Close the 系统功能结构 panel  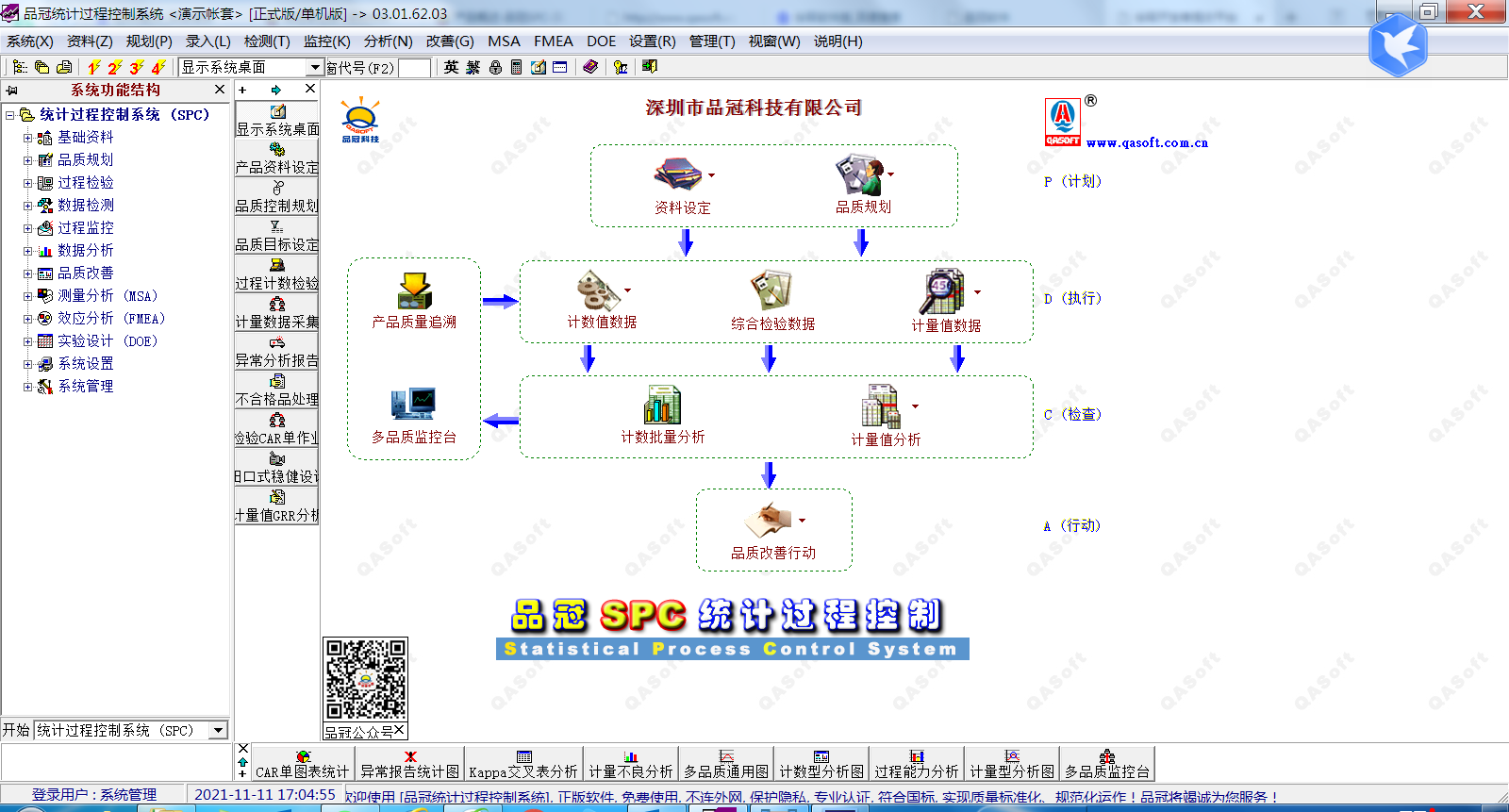click(220, 90)
